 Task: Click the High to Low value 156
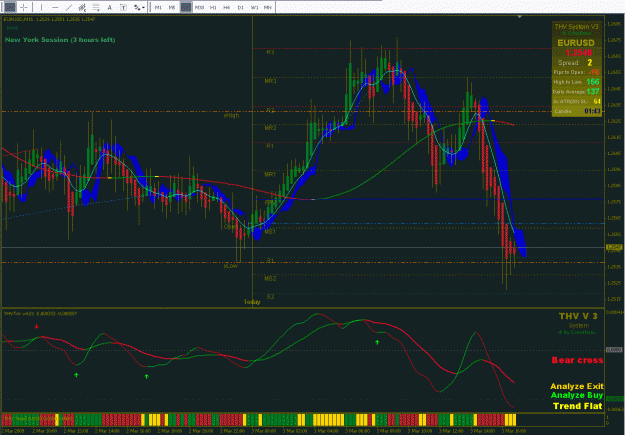click(x=593, y=82)
